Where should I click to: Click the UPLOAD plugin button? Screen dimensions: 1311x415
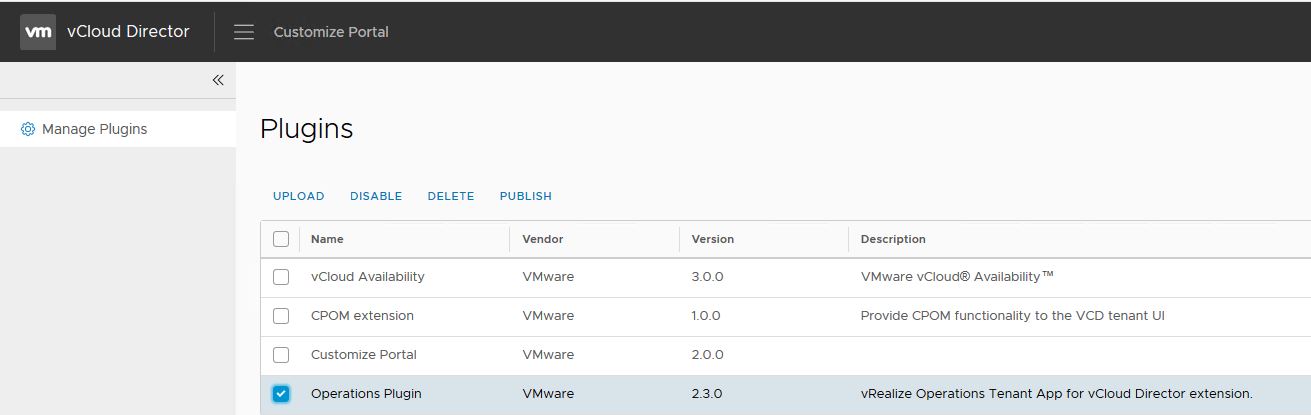click(x=298, y=196)
